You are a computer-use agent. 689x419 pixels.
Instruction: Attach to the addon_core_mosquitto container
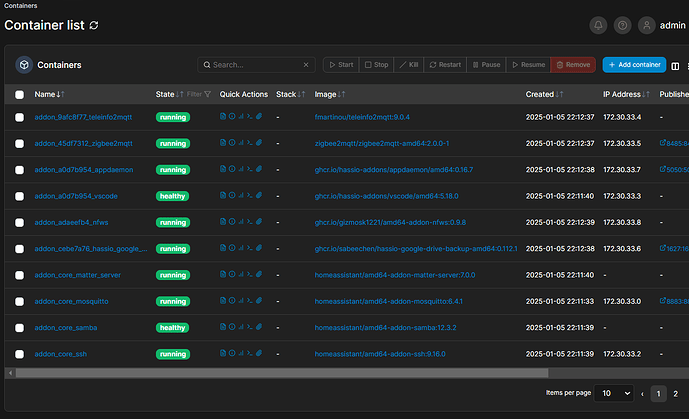259,301
